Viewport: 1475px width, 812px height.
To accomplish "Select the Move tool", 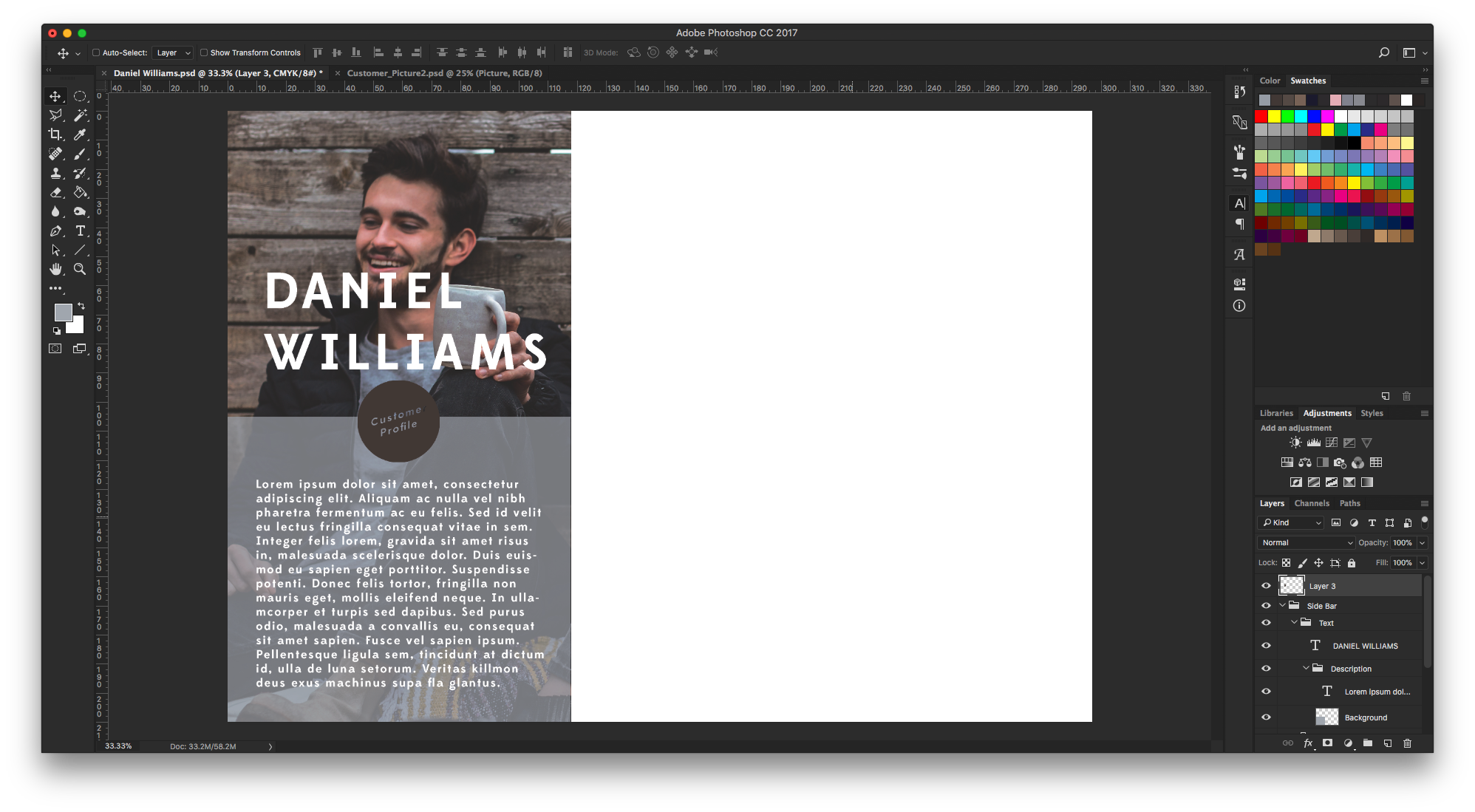I will pyautogui.click(x=55, y=96).
